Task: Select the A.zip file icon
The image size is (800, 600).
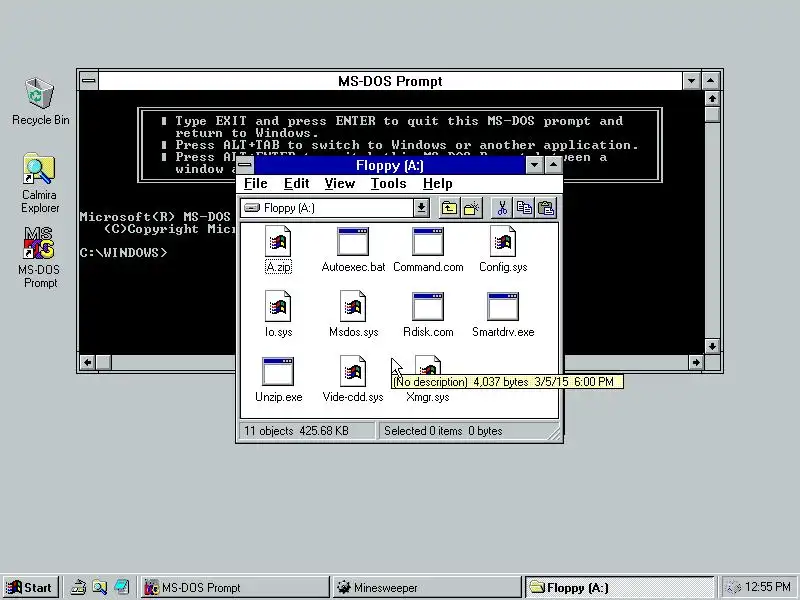Action: [x=278, y=241]
